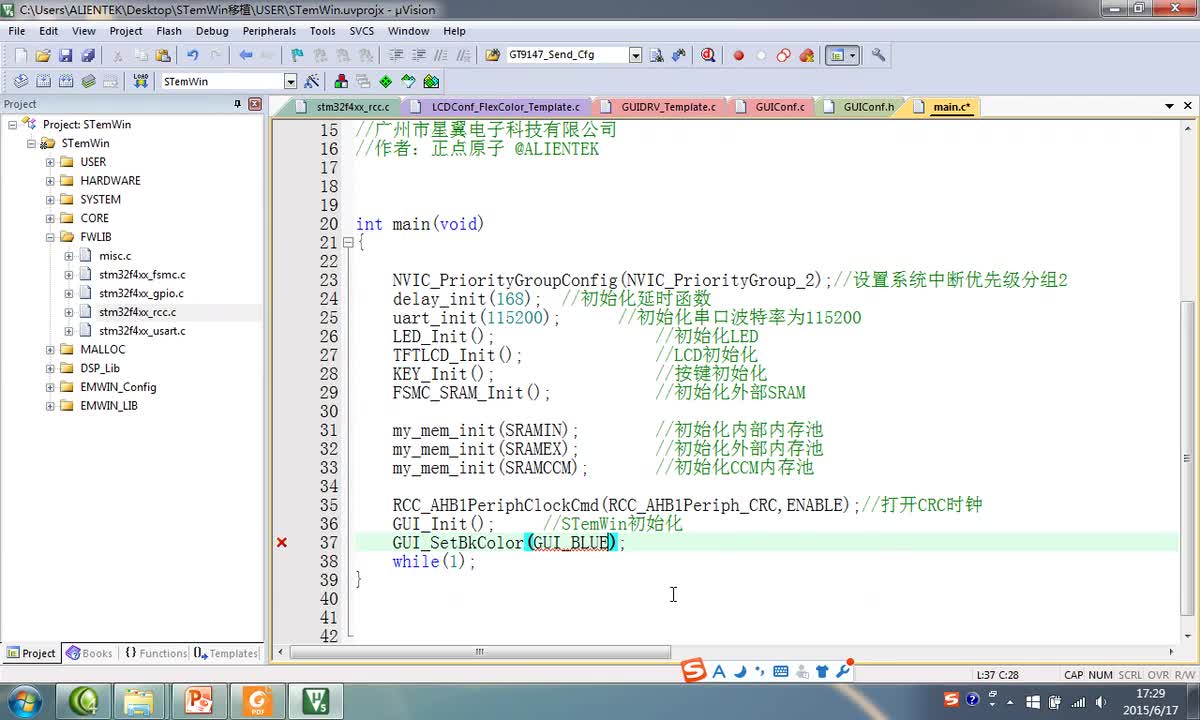Expand the HARDWARE group
Image resolution: width=1200 pixels, height=720 pixels.
pos(50,181)
